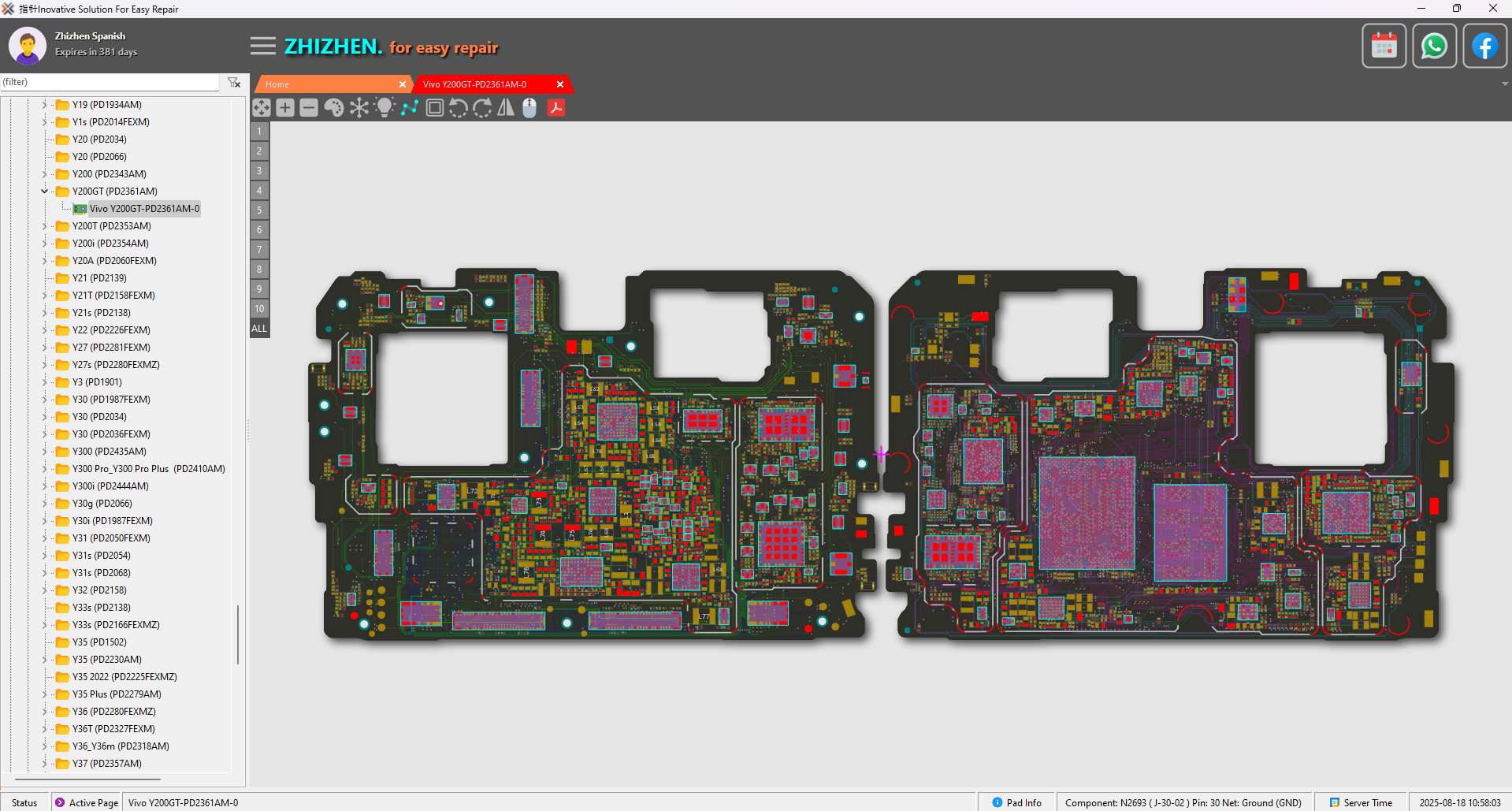Click the fit-to-frame square icon
Screen dimensions: 1512x811
[434, 108]
